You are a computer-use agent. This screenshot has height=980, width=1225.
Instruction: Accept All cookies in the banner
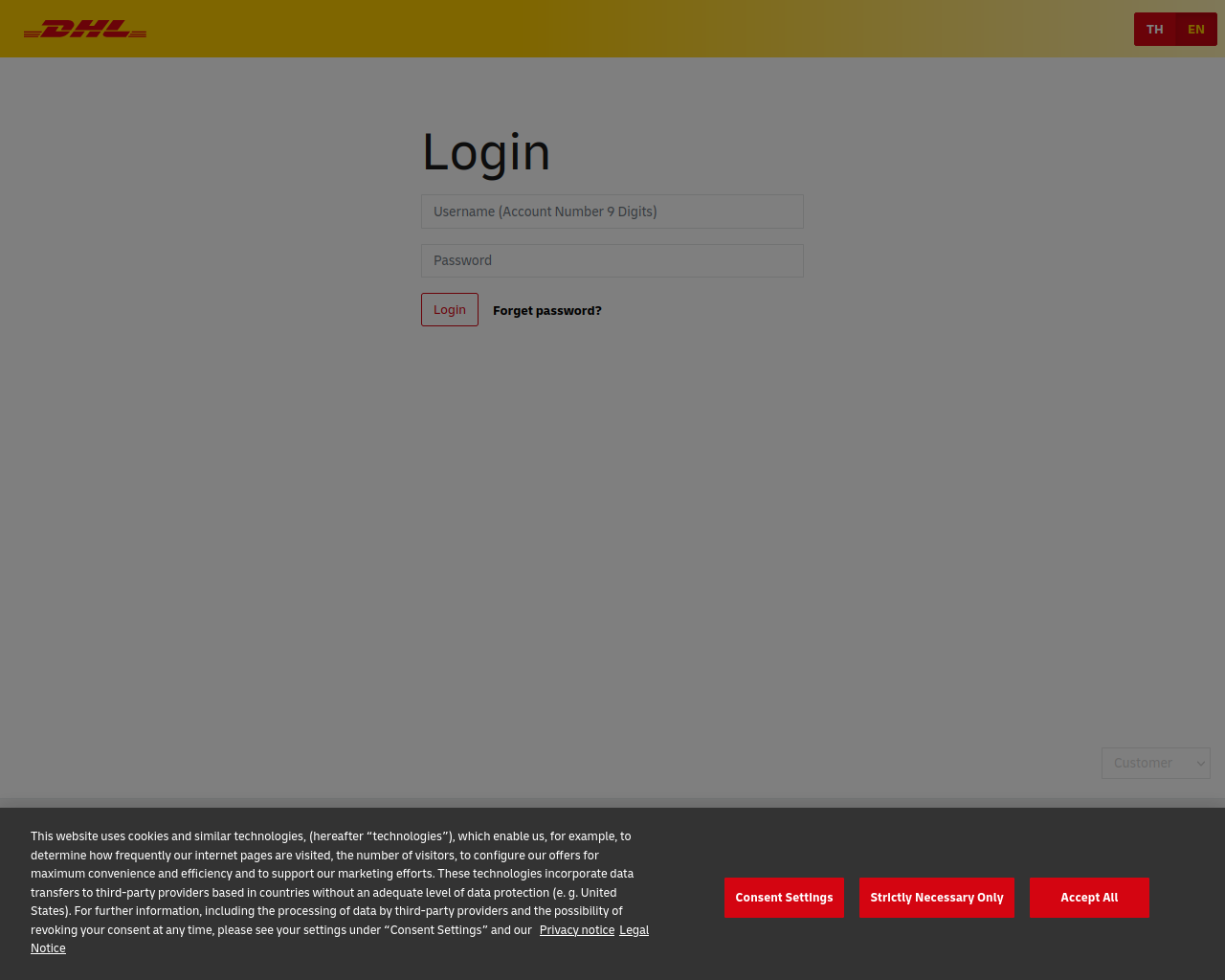pyautogui.click(x=1089, y=898)
